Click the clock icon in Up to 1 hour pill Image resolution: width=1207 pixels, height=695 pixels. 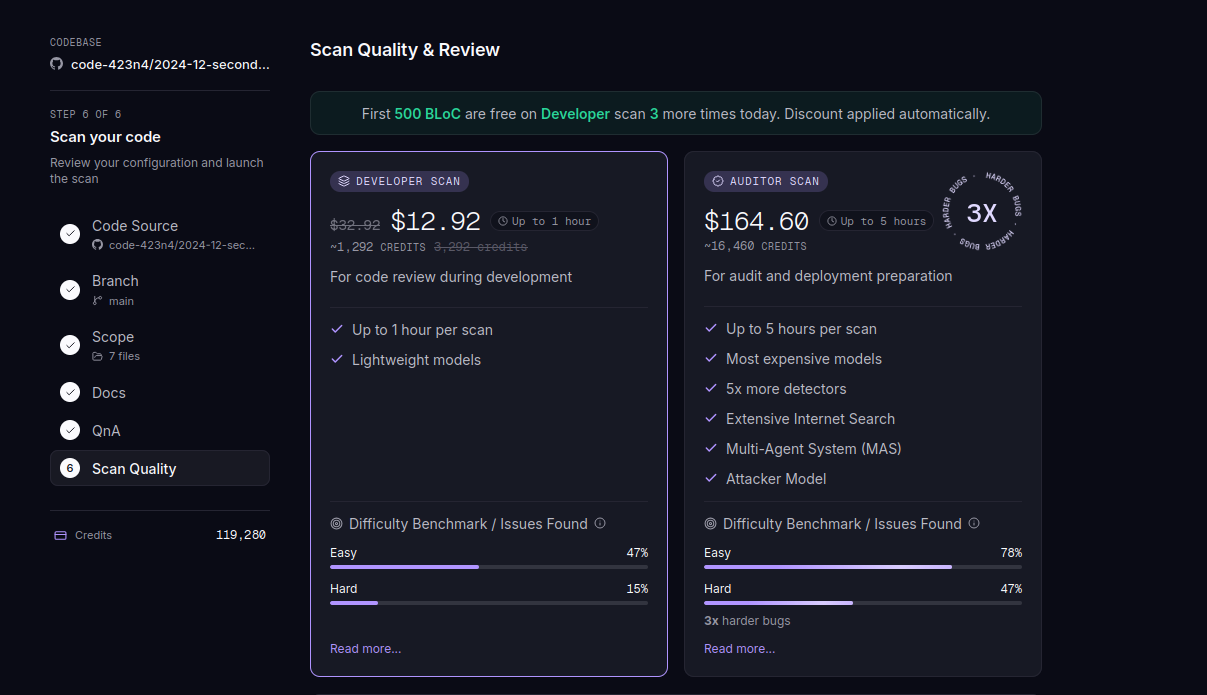(503, 221)
